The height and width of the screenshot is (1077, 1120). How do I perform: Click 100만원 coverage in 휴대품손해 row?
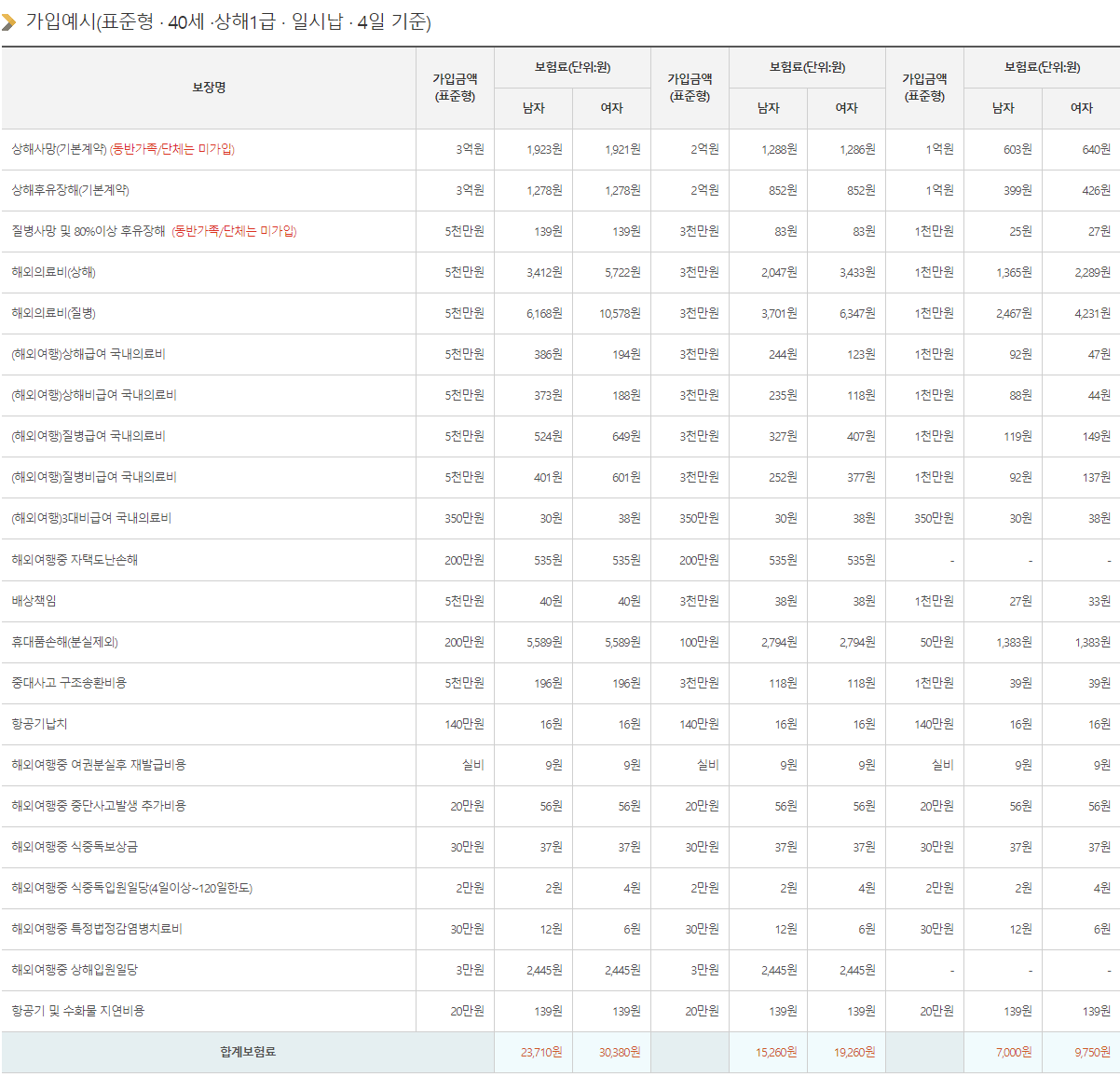pos(699,642)
